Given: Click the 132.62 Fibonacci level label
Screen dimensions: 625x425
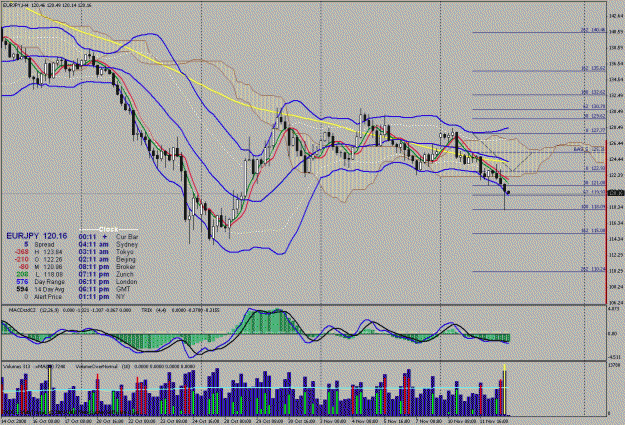Looking at the screenshot, I should pos(594,92).
